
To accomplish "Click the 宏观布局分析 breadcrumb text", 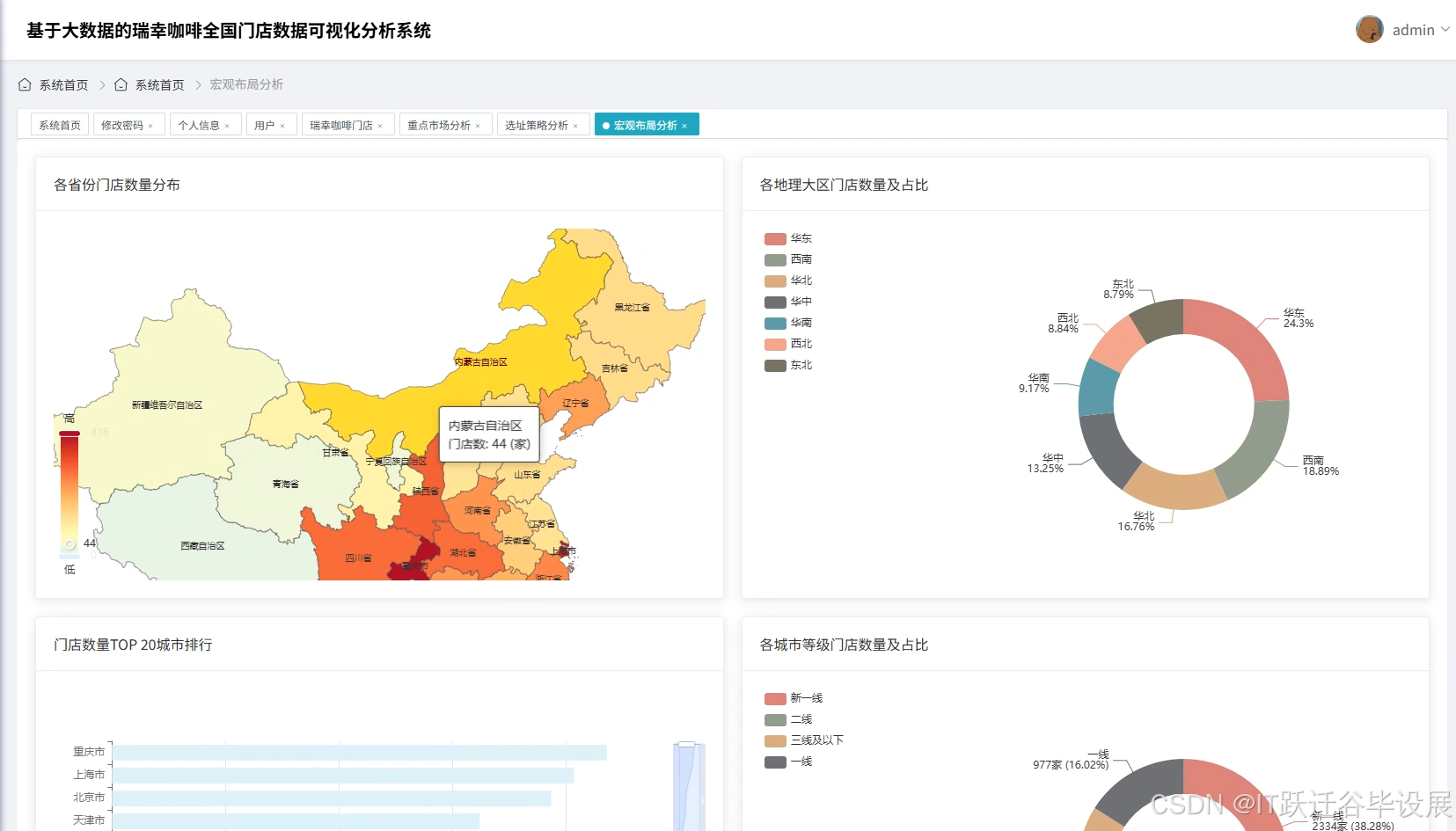I will (246, 84).
